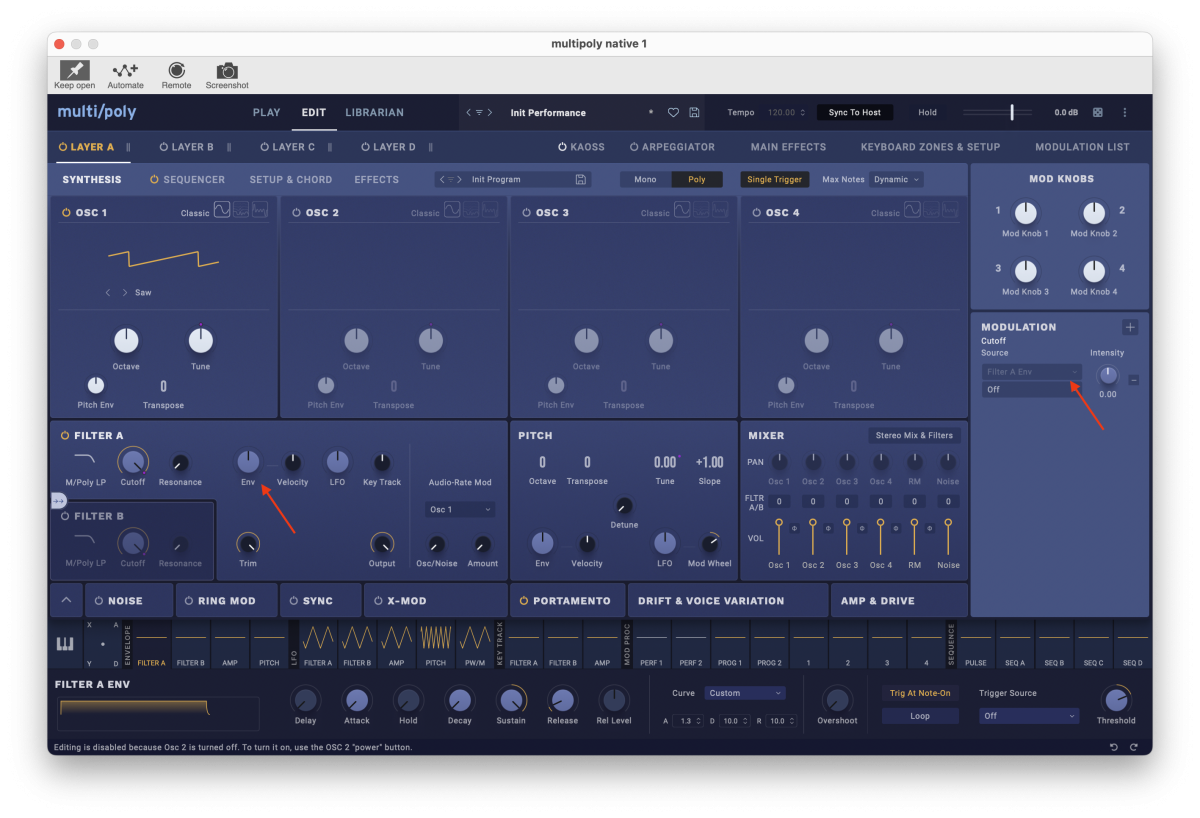
Task: Open the Init Performance list menu icon
Action: tap(479, 113)
